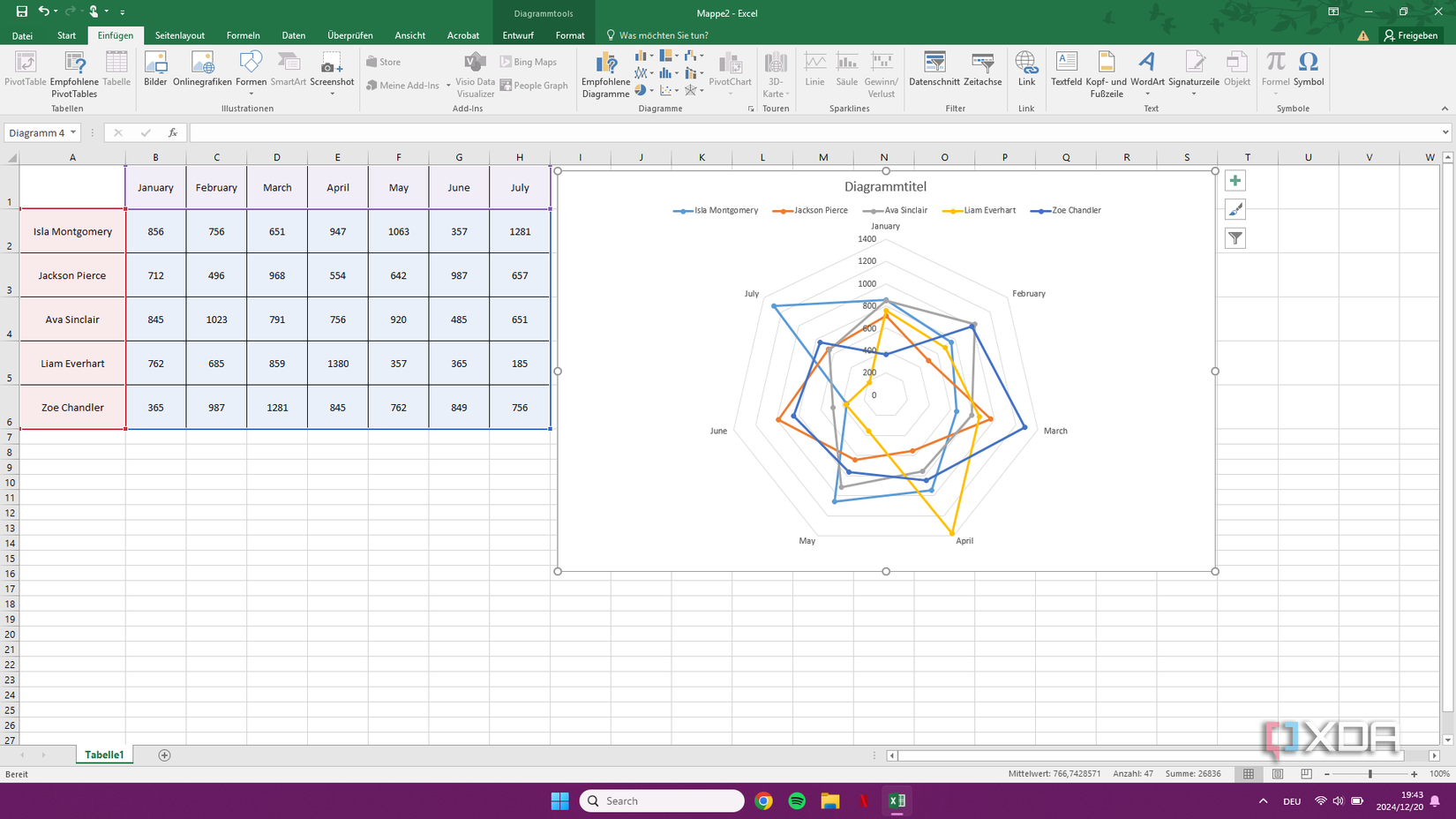Image resolution: width=1456 pixels, height=819 pixels.
Task: Open the name box dropdown showing Diagramm 4
Action: [74, 132]
